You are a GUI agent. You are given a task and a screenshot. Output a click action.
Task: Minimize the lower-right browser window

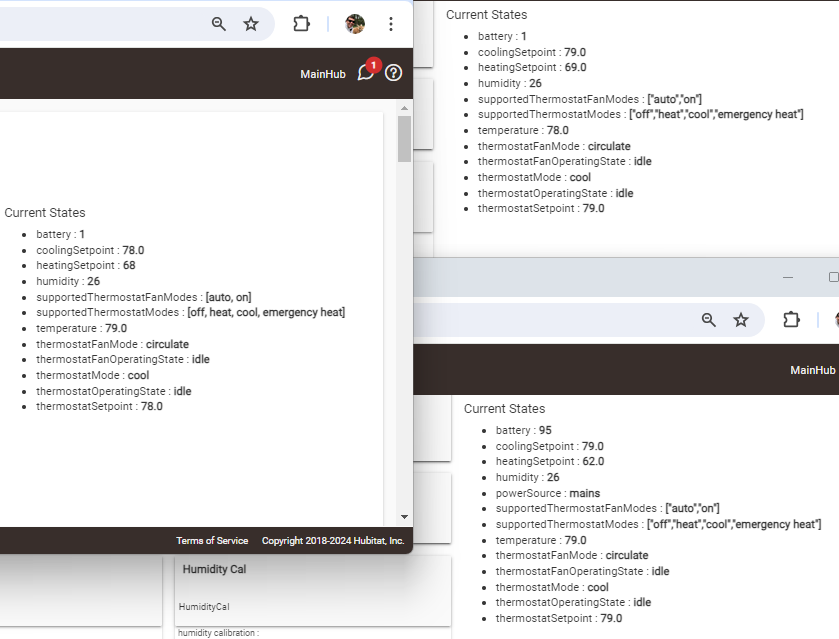click(x=788, y=277)
